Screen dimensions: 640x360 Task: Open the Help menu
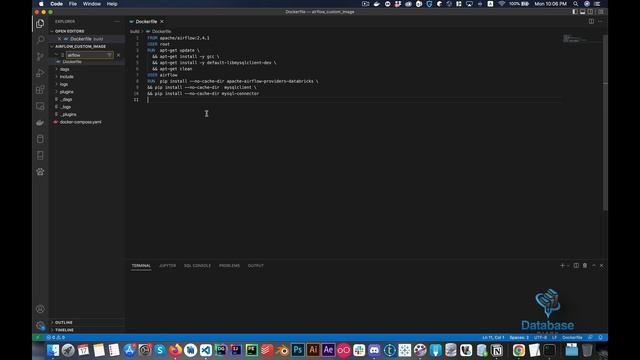112,4
